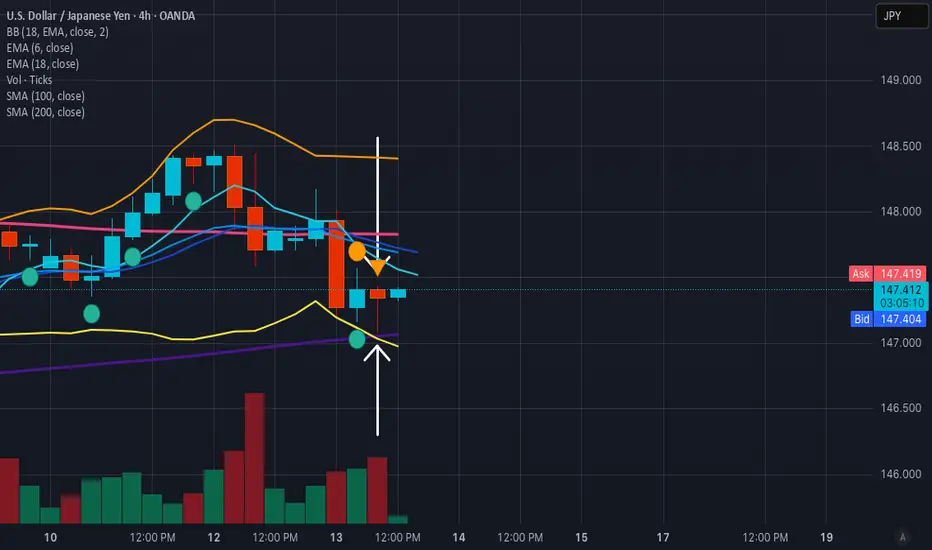This screenshot has width=932, height=550.
Task: Open the JPY currency selector
Action: coord(902,16)
